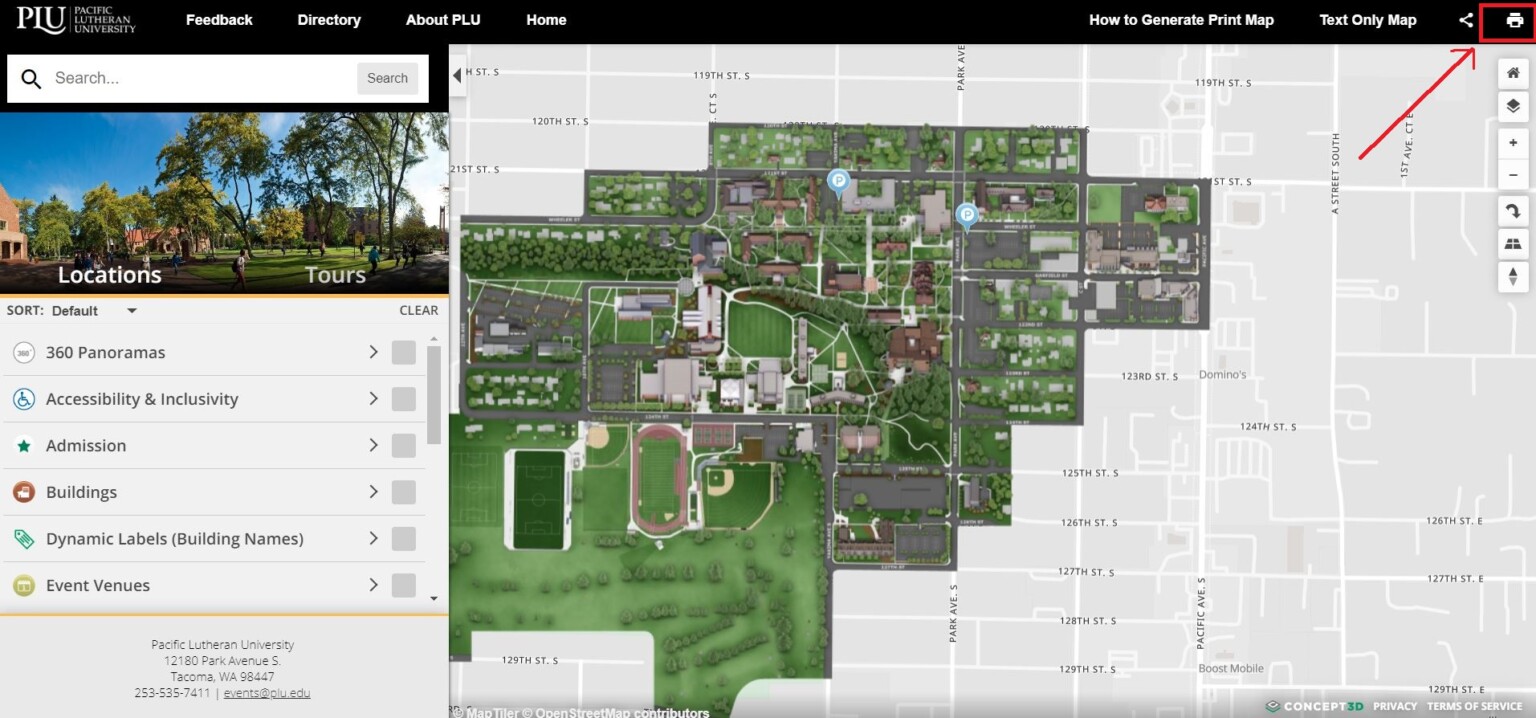The height and width of the screenshot is (718, 1536).
Task: Reset map view with the home icon
Action: click(1513, 72)
